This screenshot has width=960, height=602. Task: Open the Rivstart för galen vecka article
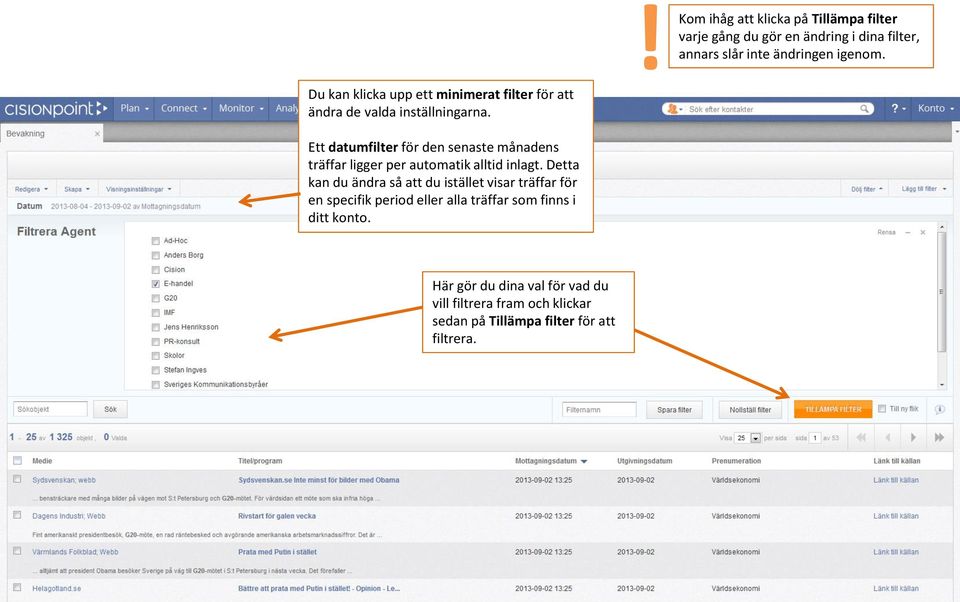[277, 516]
